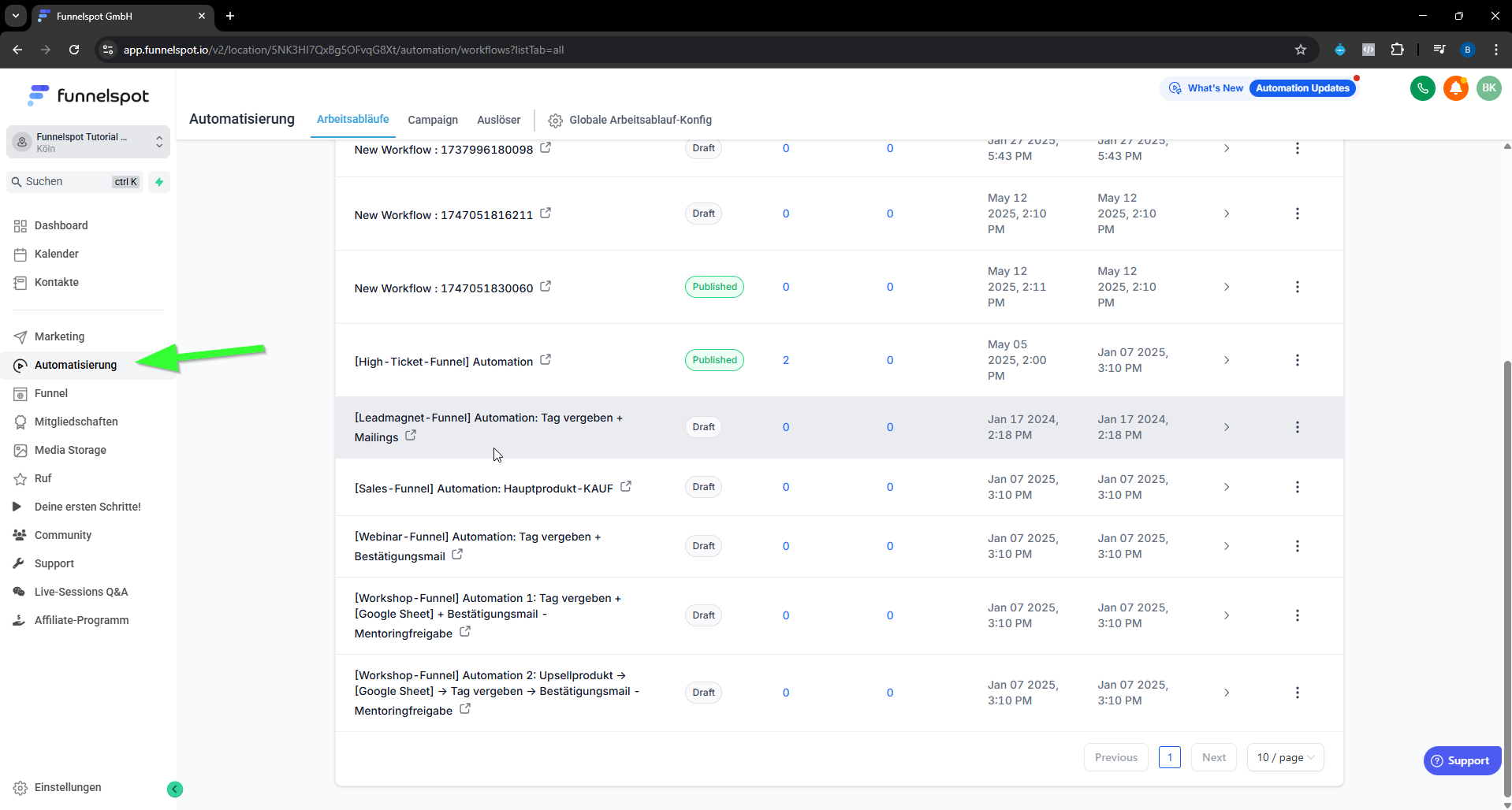Open the BK profile avatar
This screenshot has height=810, width=1512.
[1488, 88]
